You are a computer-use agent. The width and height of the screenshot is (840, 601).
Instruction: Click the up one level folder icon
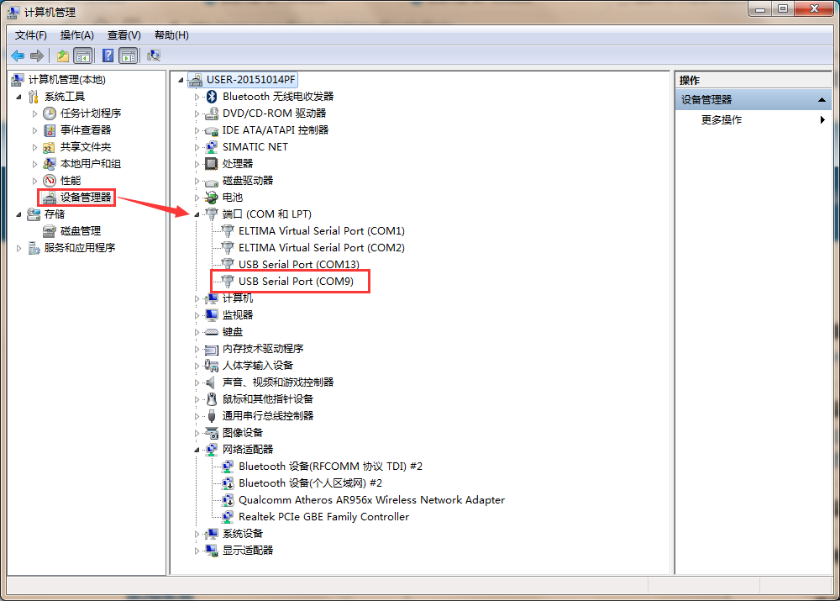(63, 56)
